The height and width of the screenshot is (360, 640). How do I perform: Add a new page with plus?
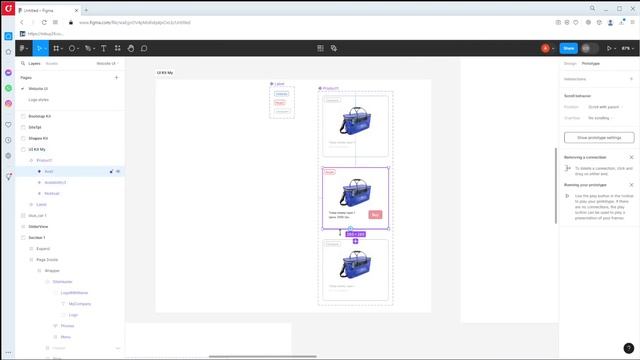[x=116, y=77]
